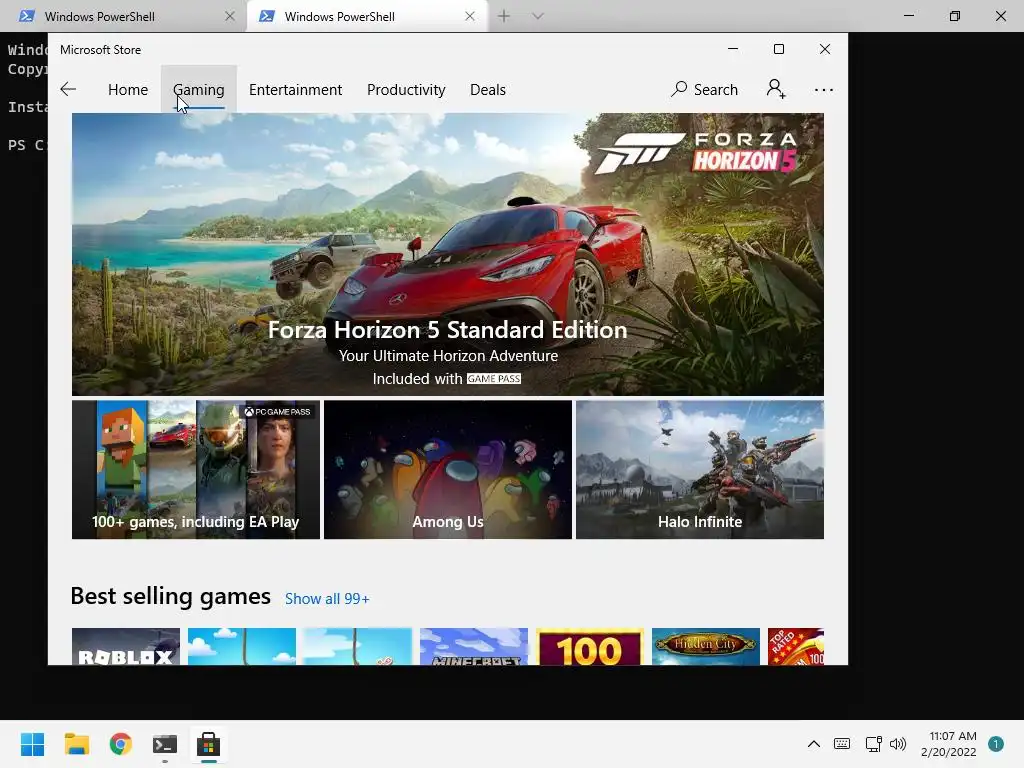The image size is (1024, 768).
Task: Open the Minecraft game thumbnail
Action: 474,647
